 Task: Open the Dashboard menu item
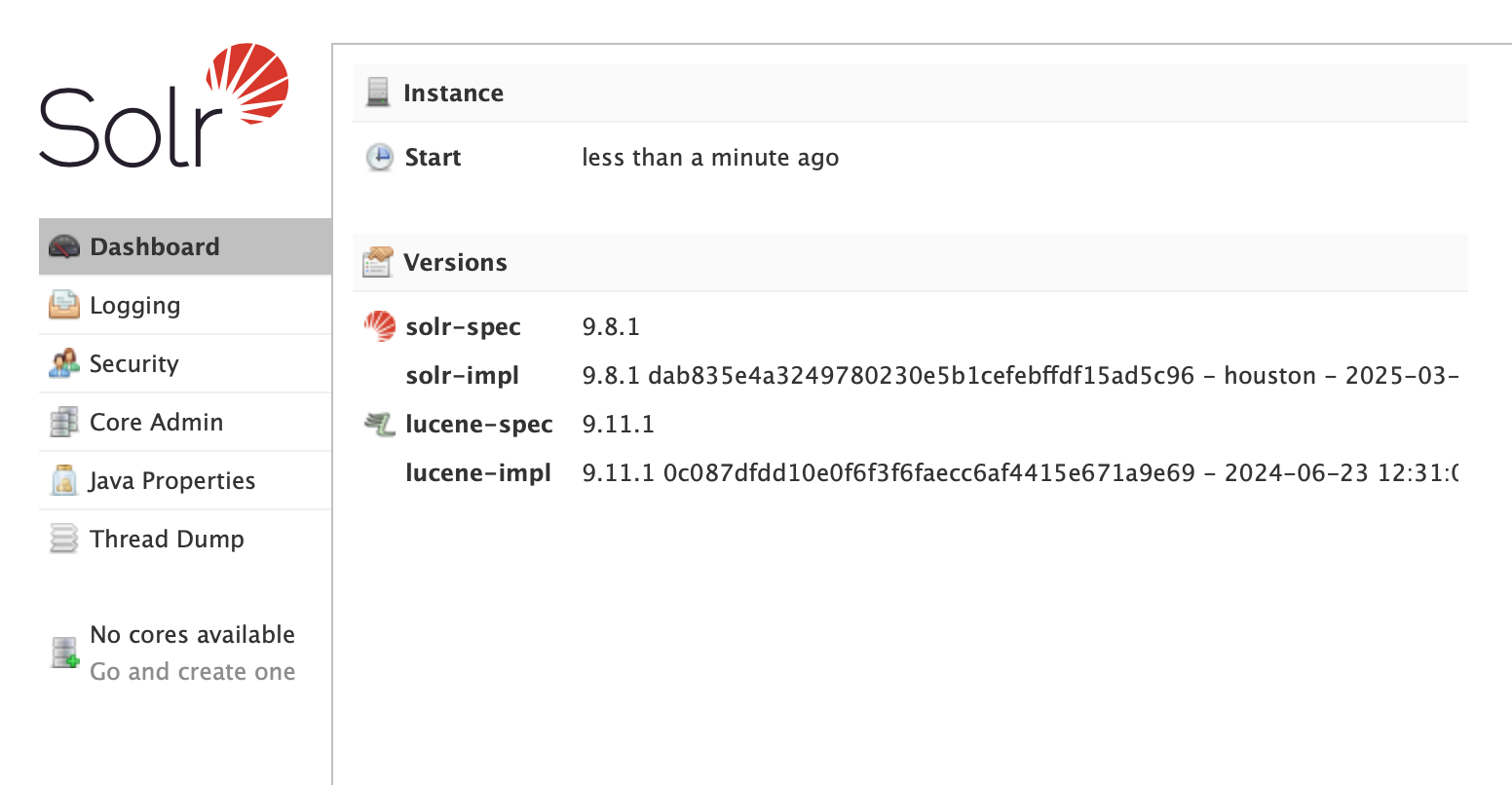click(x=185, y=246)
